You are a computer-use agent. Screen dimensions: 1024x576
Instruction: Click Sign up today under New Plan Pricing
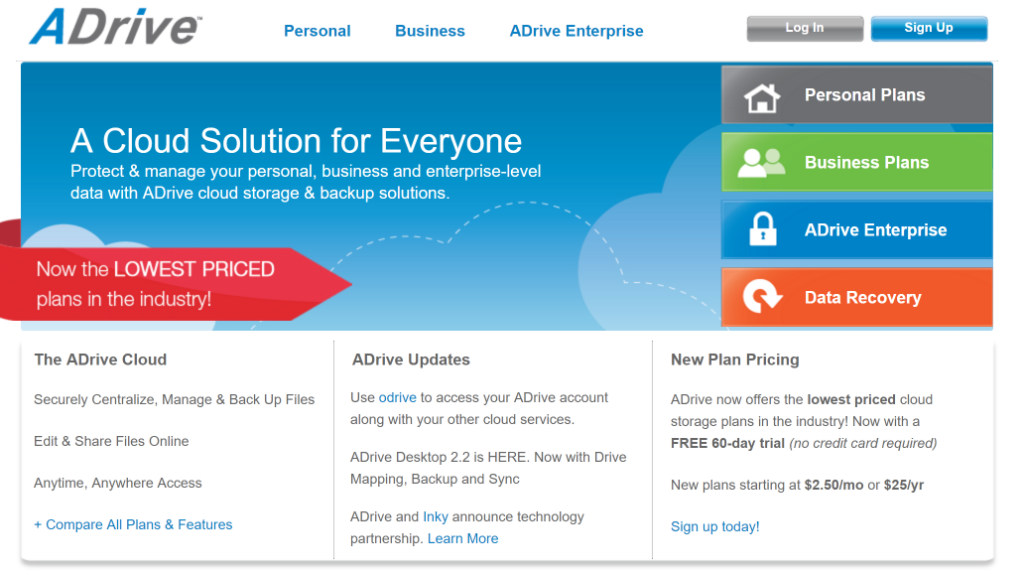[714, 526]
